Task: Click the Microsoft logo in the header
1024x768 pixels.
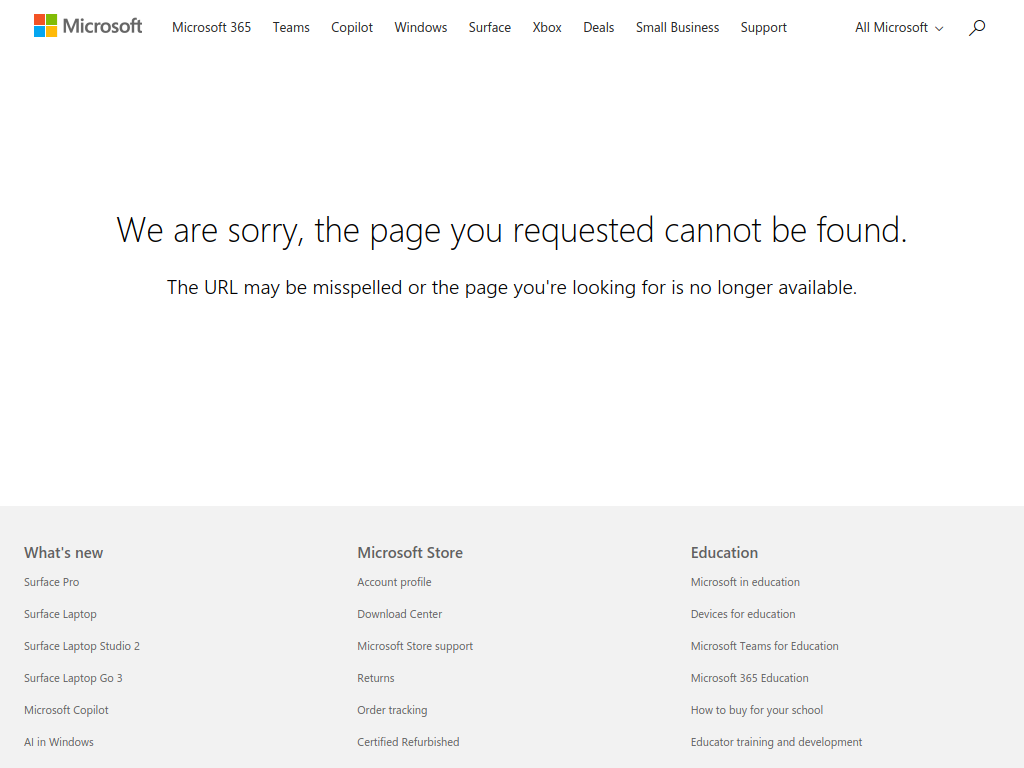Action: (x=88, y=27)
